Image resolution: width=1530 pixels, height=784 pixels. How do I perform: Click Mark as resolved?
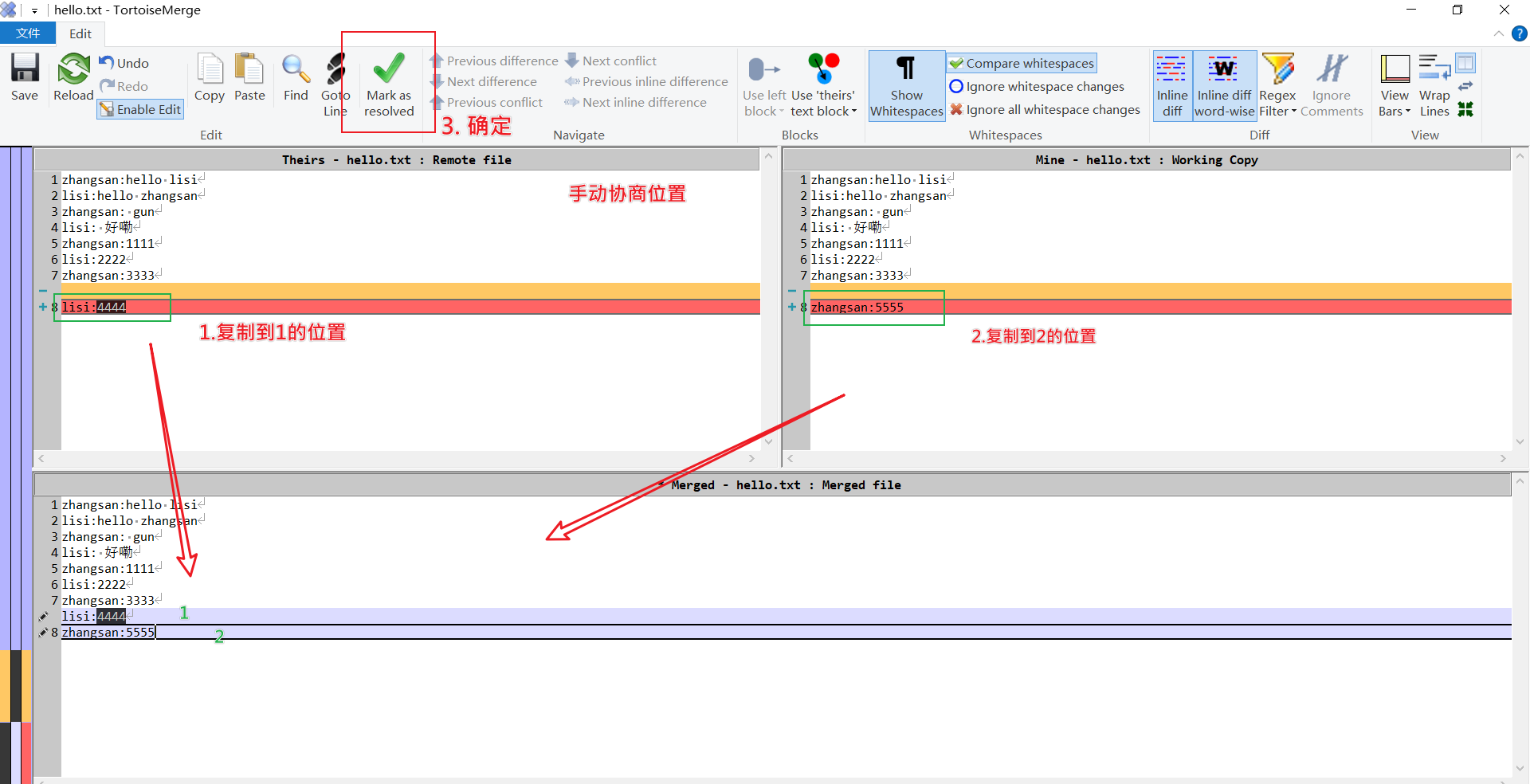[x=388, y=84]
